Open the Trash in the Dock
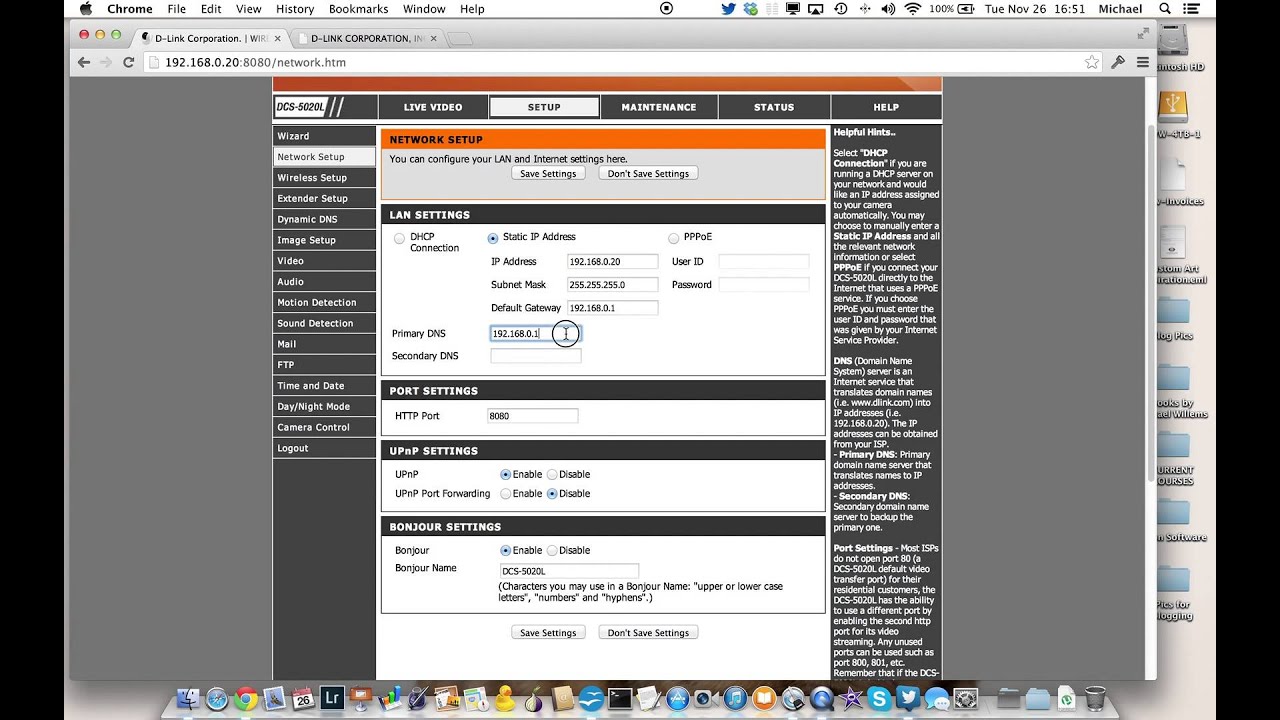 1095,698
